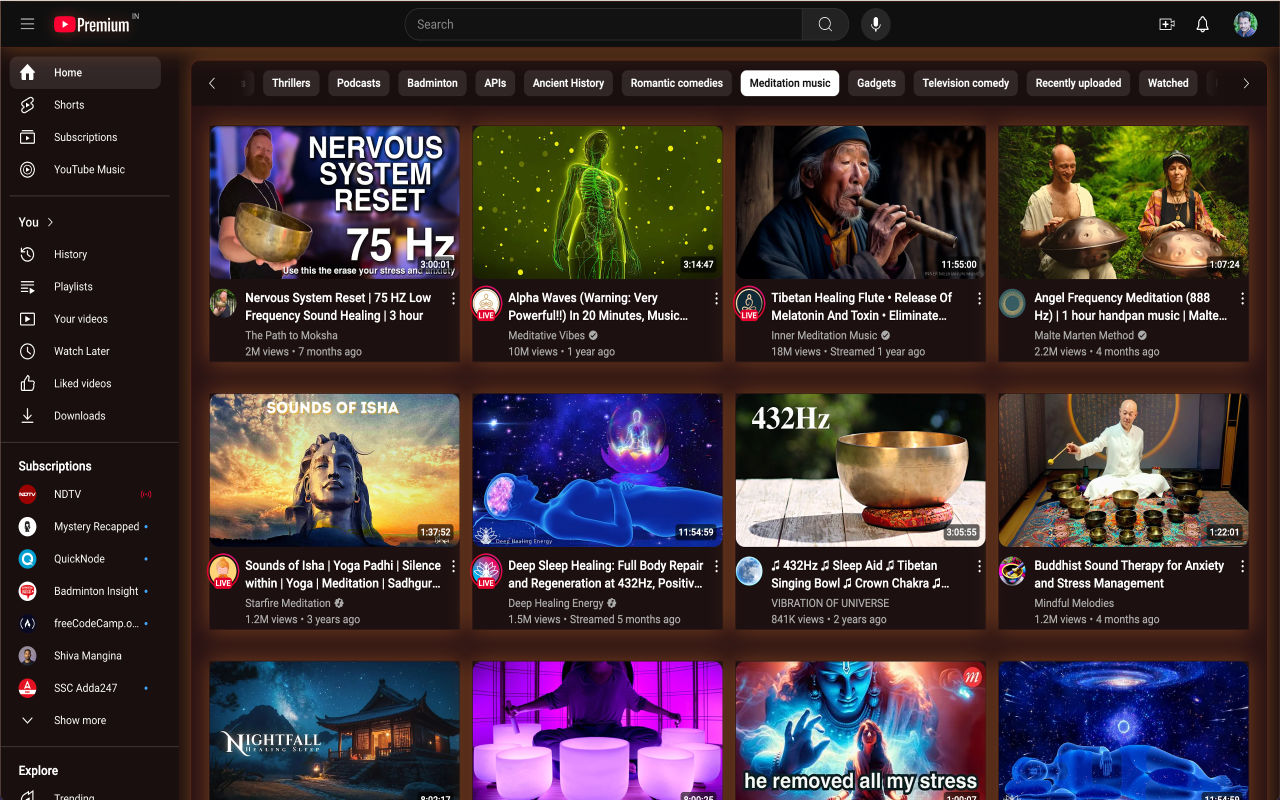
Task: Open options for Buddhist Sound Therapy video
Action: pos(1242,567)
